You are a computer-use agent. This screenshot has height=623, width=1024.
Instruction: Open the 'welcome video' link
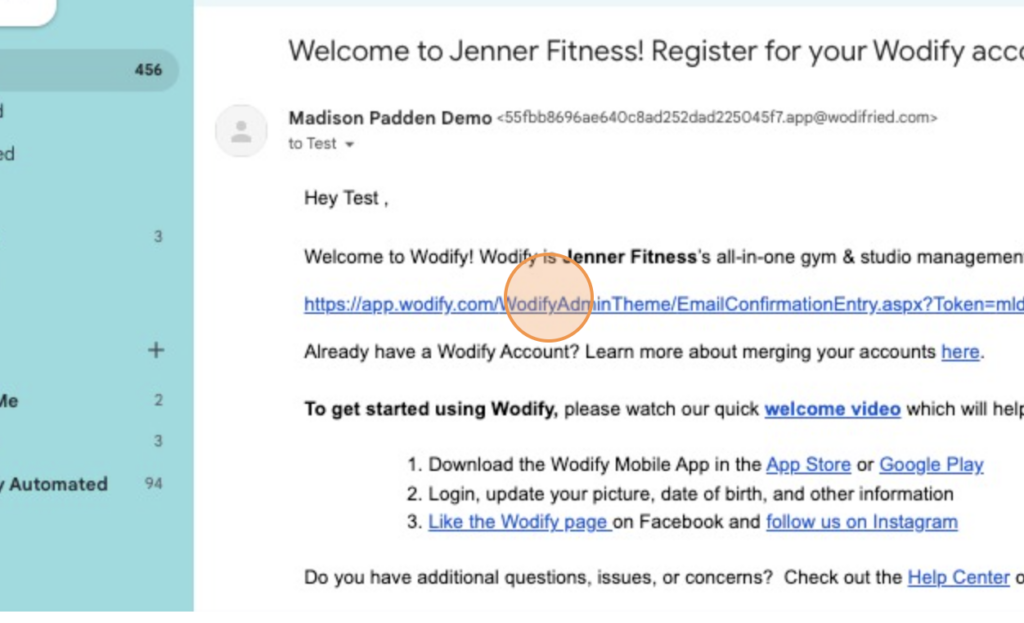coord(833,409)
